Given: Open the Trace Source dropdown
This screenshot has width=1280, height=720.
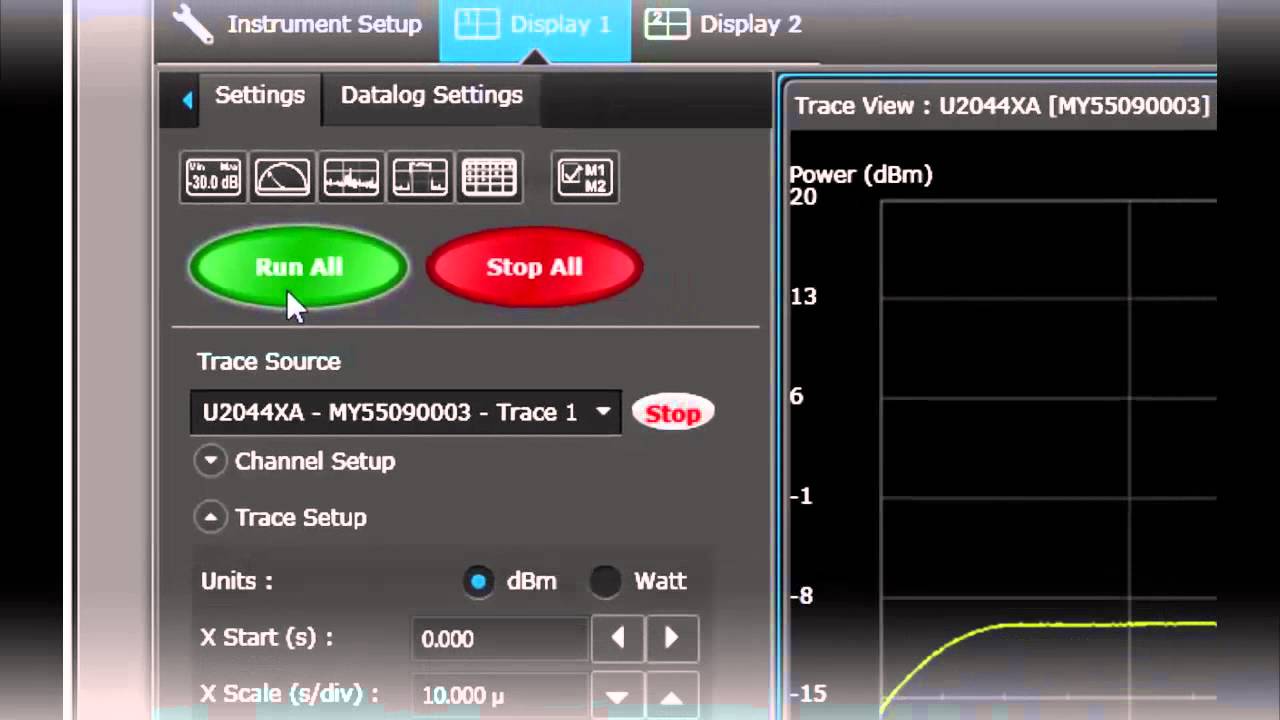Looking at the screenshot, I should pyautogui.click(x=406, y=413).
